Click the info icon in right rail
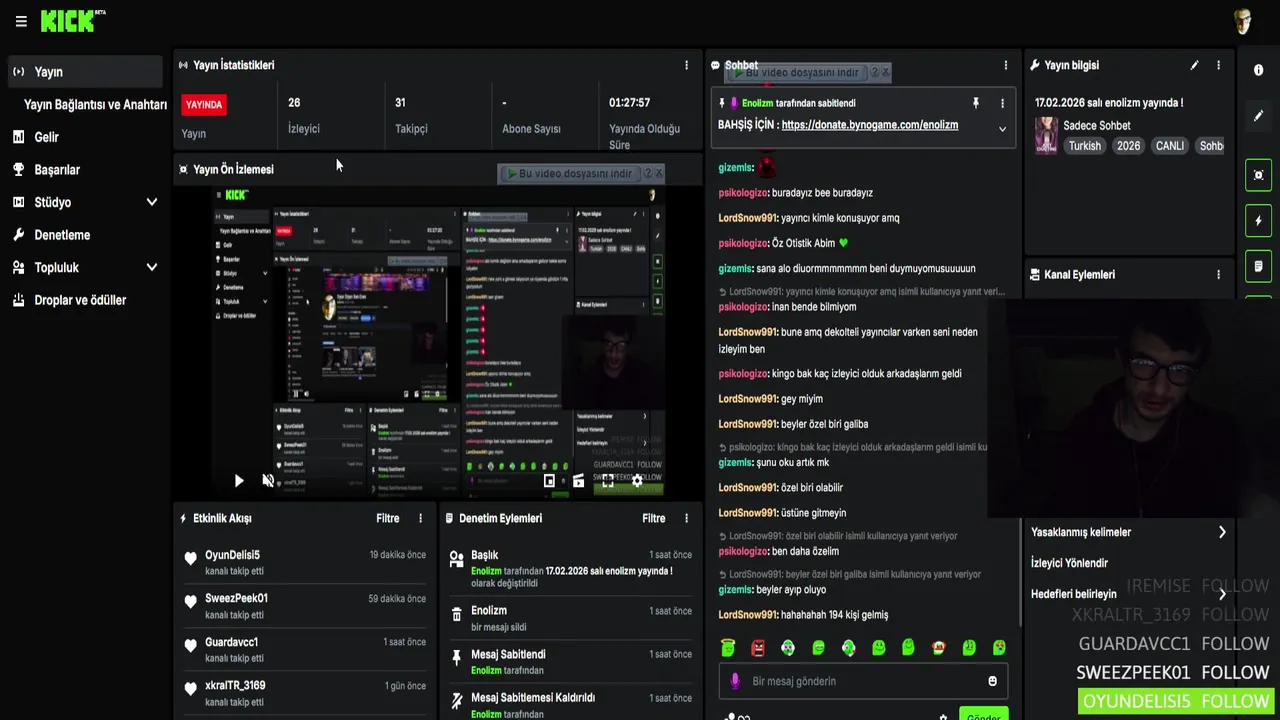 click(x=1258, y=70)
